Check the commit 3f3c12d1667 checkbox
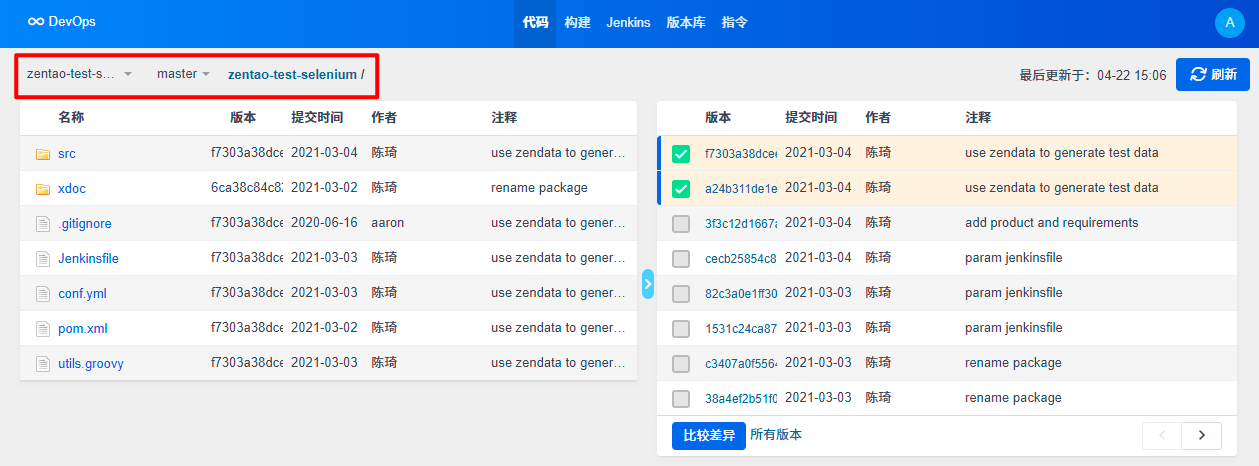 pyautogui.click(x=681, y=224)
